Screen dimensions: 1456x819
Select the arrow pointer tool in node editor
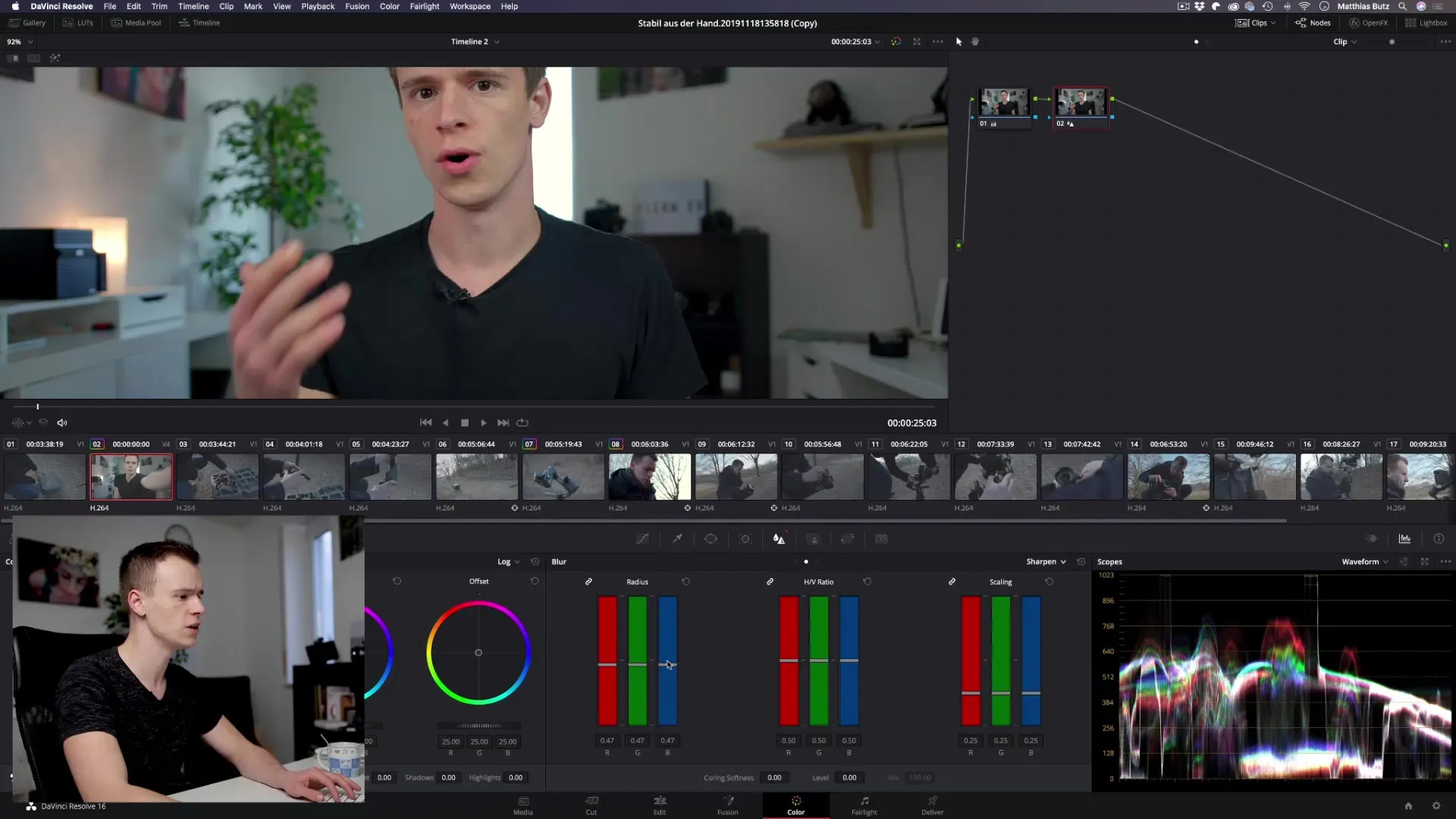coord(959,42)
